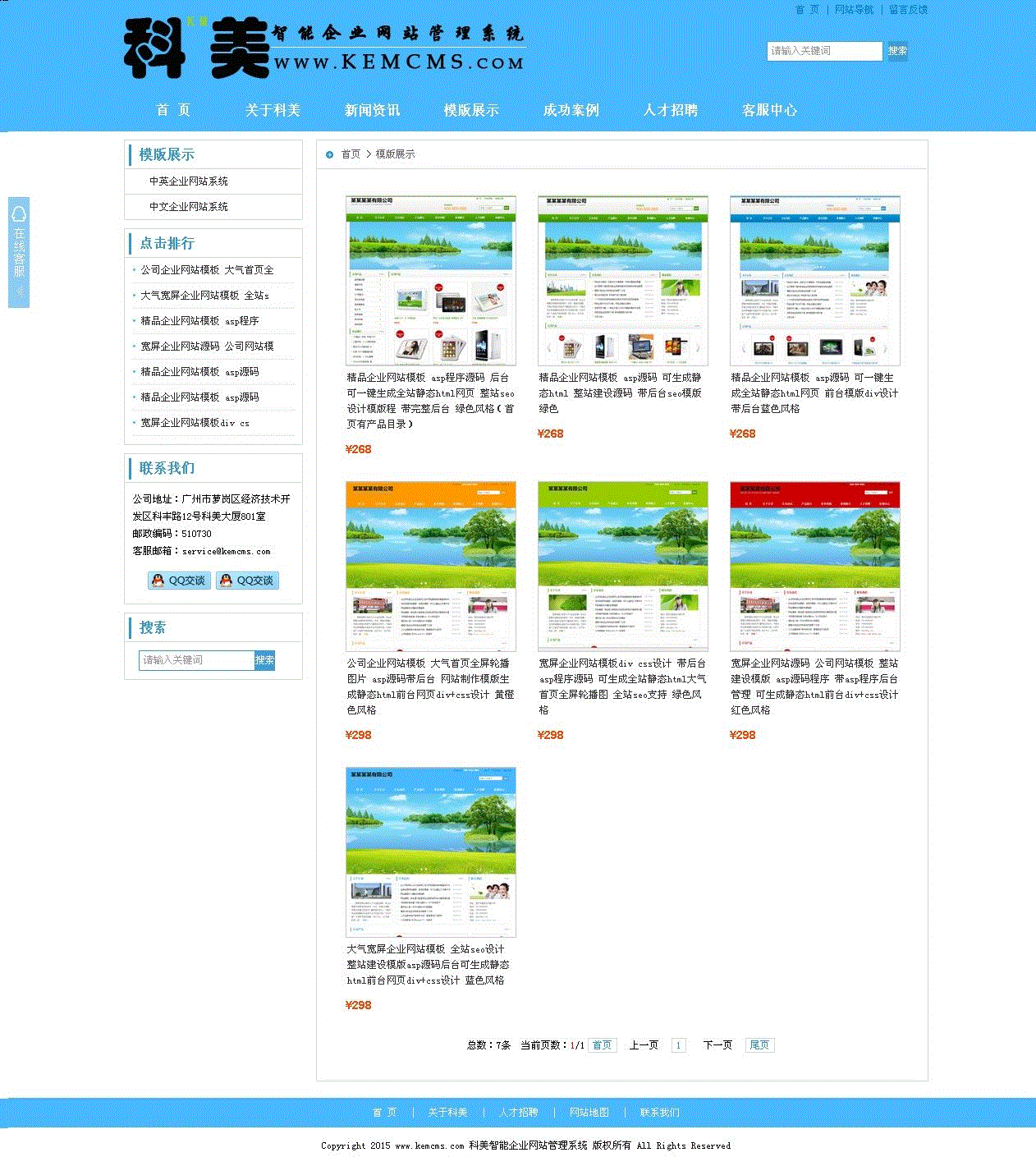Viewport: 1036px width, 1157px height.
Task: Click pagination page number 1
Action: tap(678, 1045)
